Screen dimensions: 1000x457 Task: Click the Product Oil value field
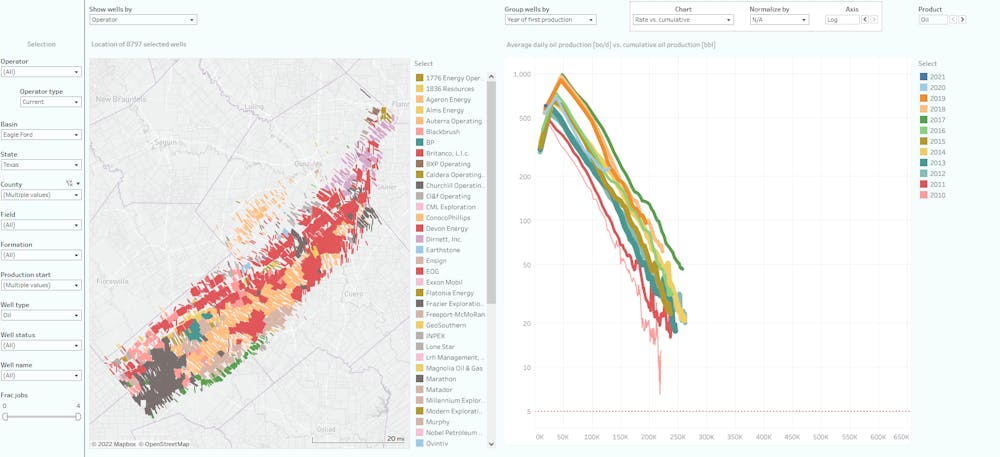[934, 20]
